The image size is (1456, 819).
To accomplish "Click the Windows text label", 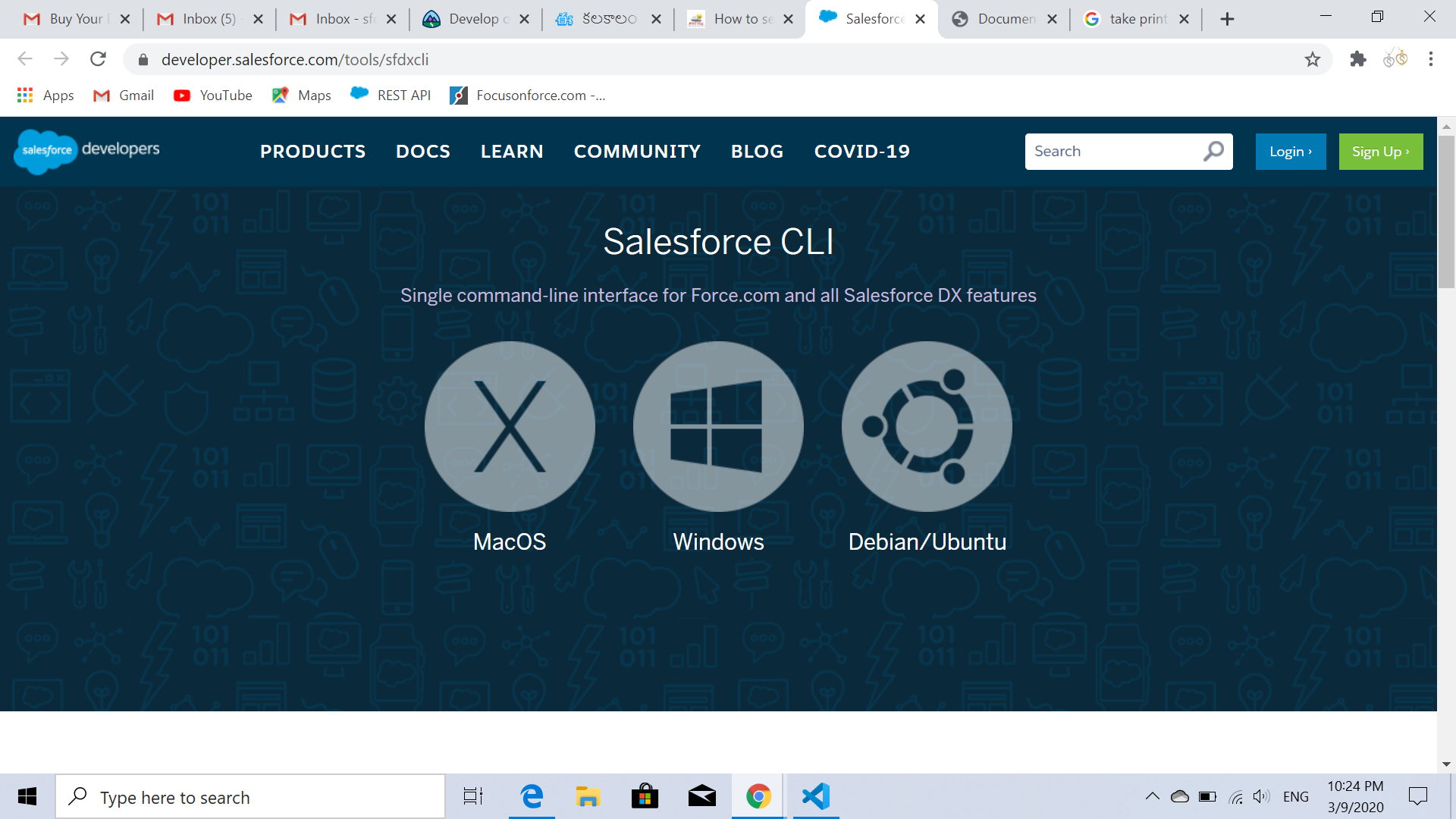I will click(718, 541).
